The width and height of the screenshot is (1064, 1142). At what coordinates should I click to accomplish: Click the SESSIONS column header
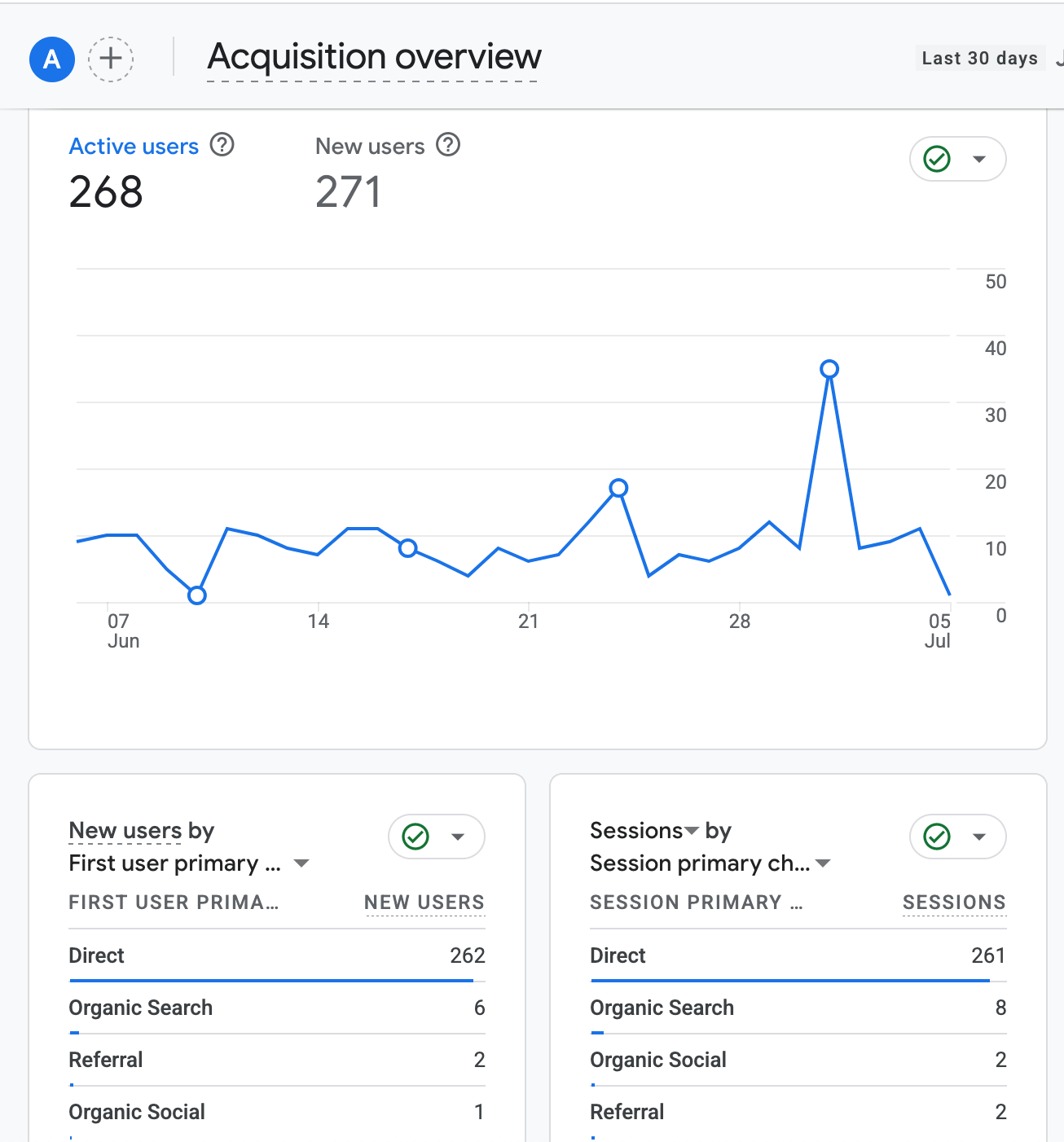click(954, 903)
